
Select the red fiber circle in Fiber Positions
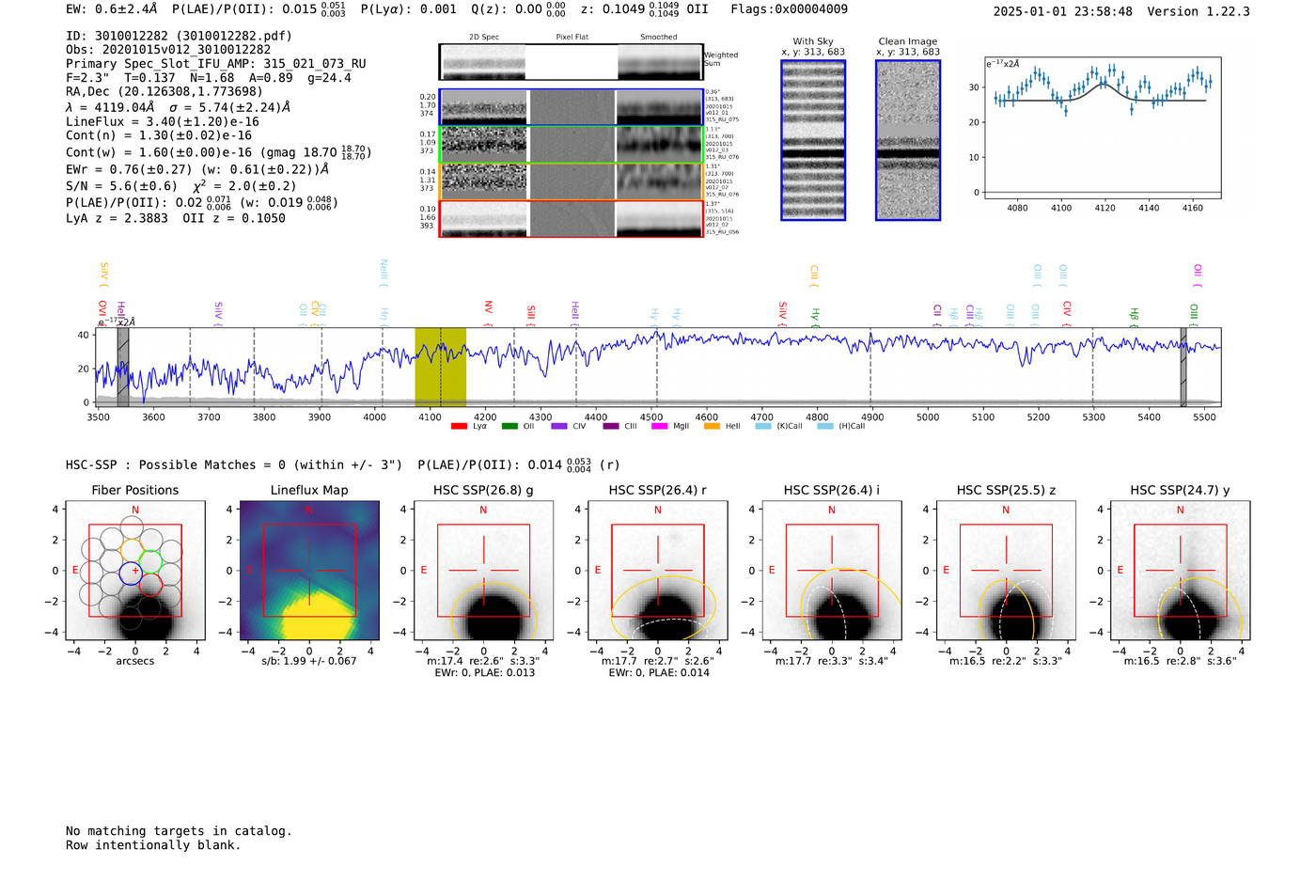point(150,585)
